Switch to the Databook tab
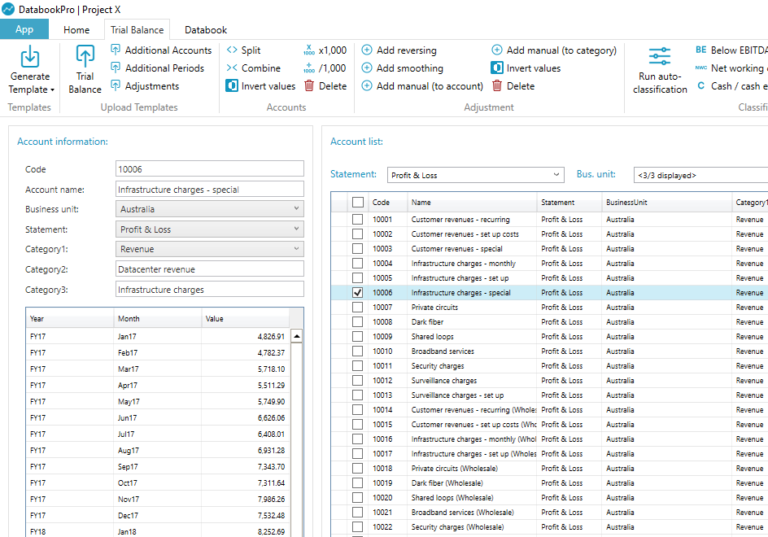Viewport: 768px width, 537px height. pos(205,30)
